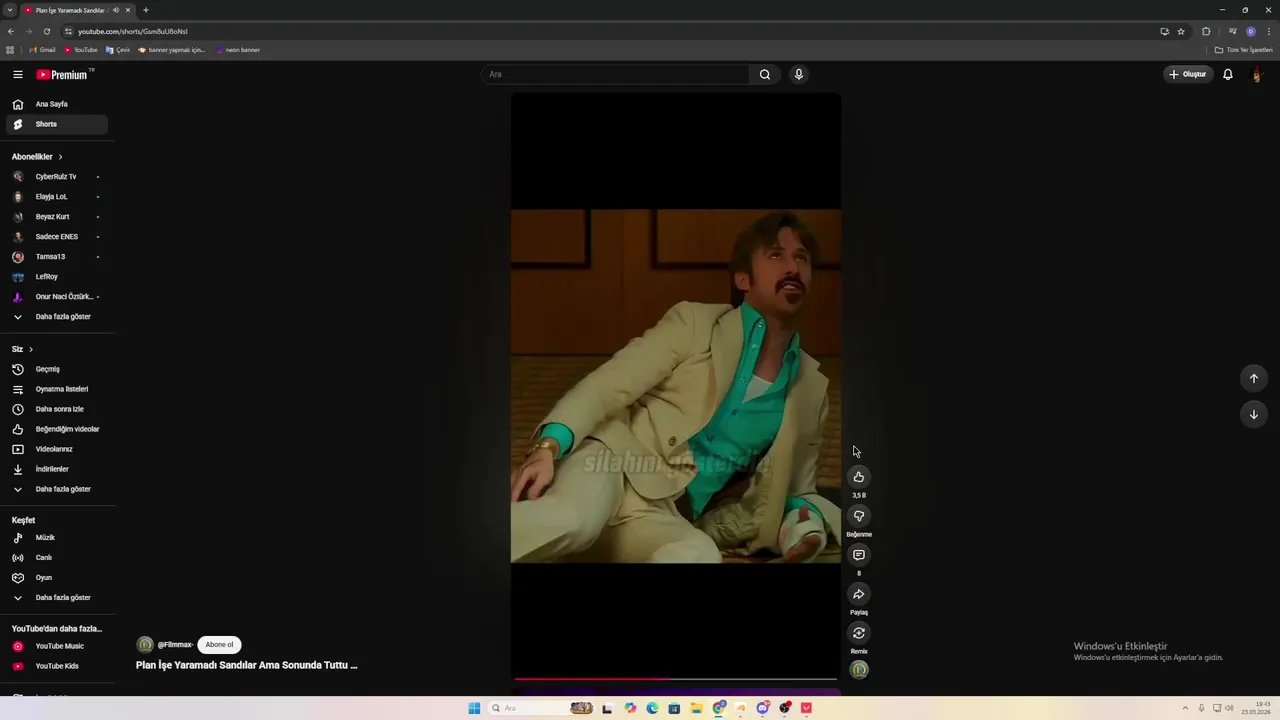Go to previous Short with up arrow
Viewport: 1280px width, 720px height.
1254,378
